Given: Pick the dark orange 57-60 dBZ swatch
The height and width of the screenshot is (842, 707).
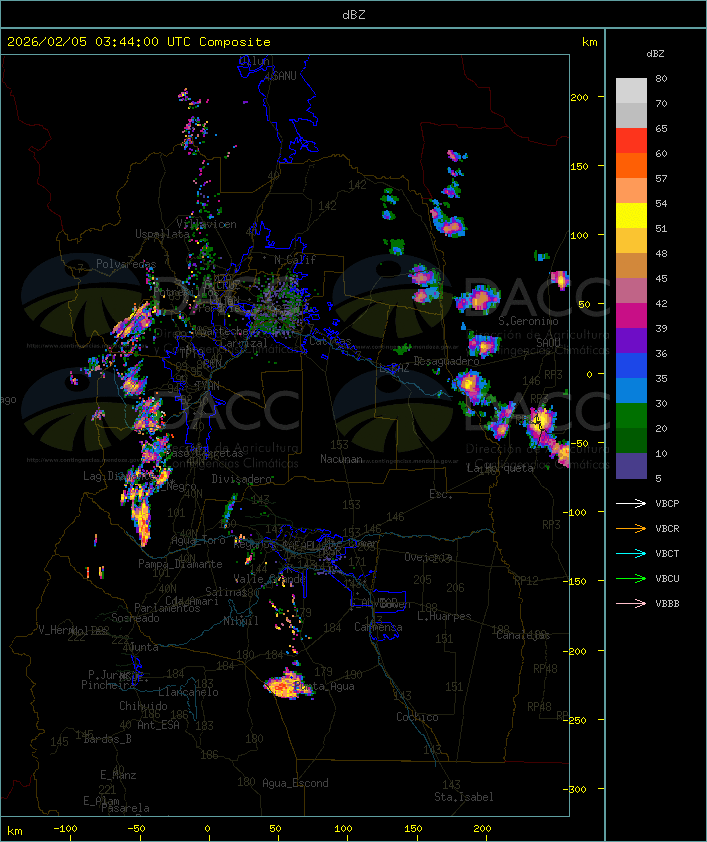Looking at the screenshot, I should pos(631,166).
